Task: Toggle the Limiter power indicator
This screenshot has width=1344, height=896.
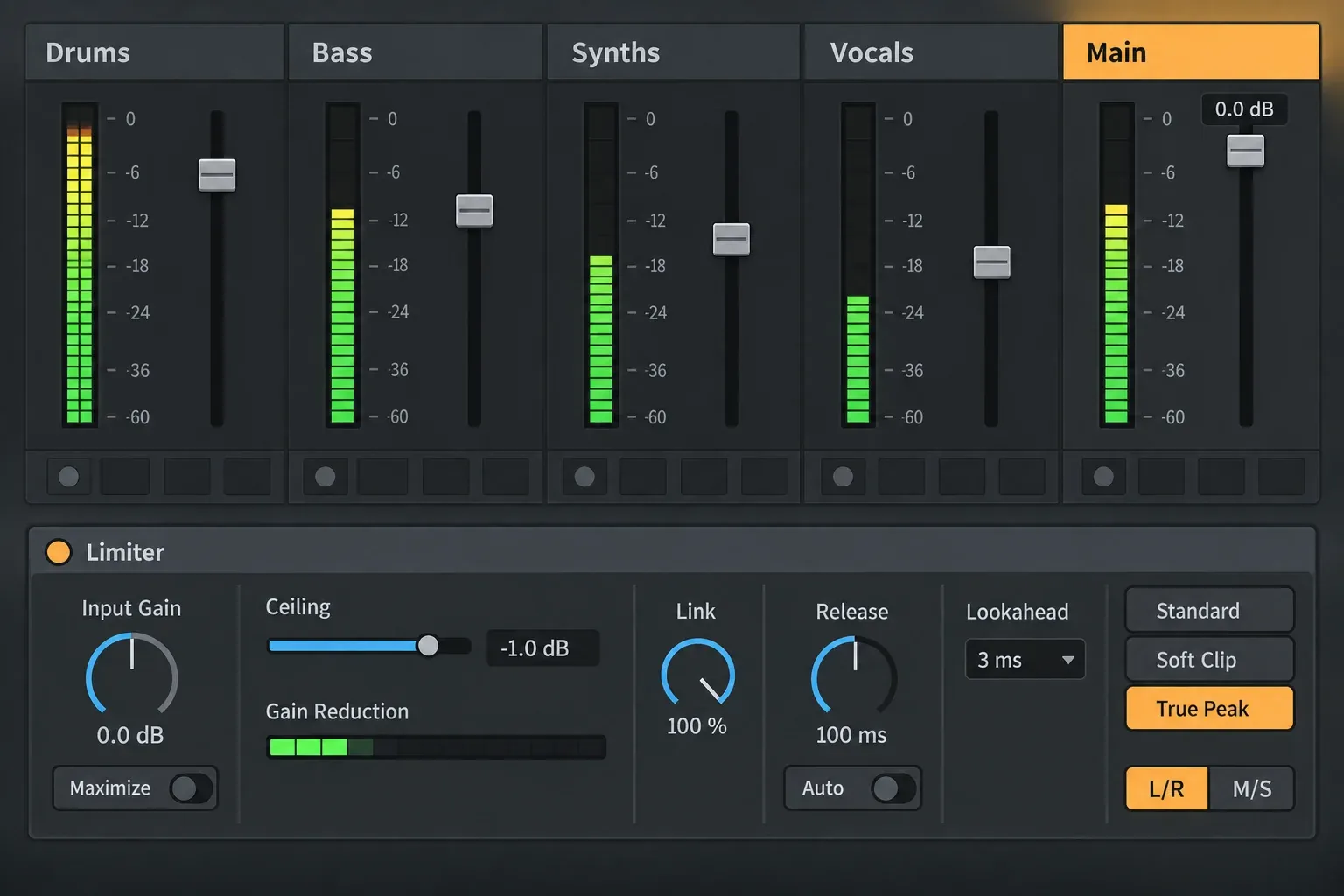Action: [59, 552]
